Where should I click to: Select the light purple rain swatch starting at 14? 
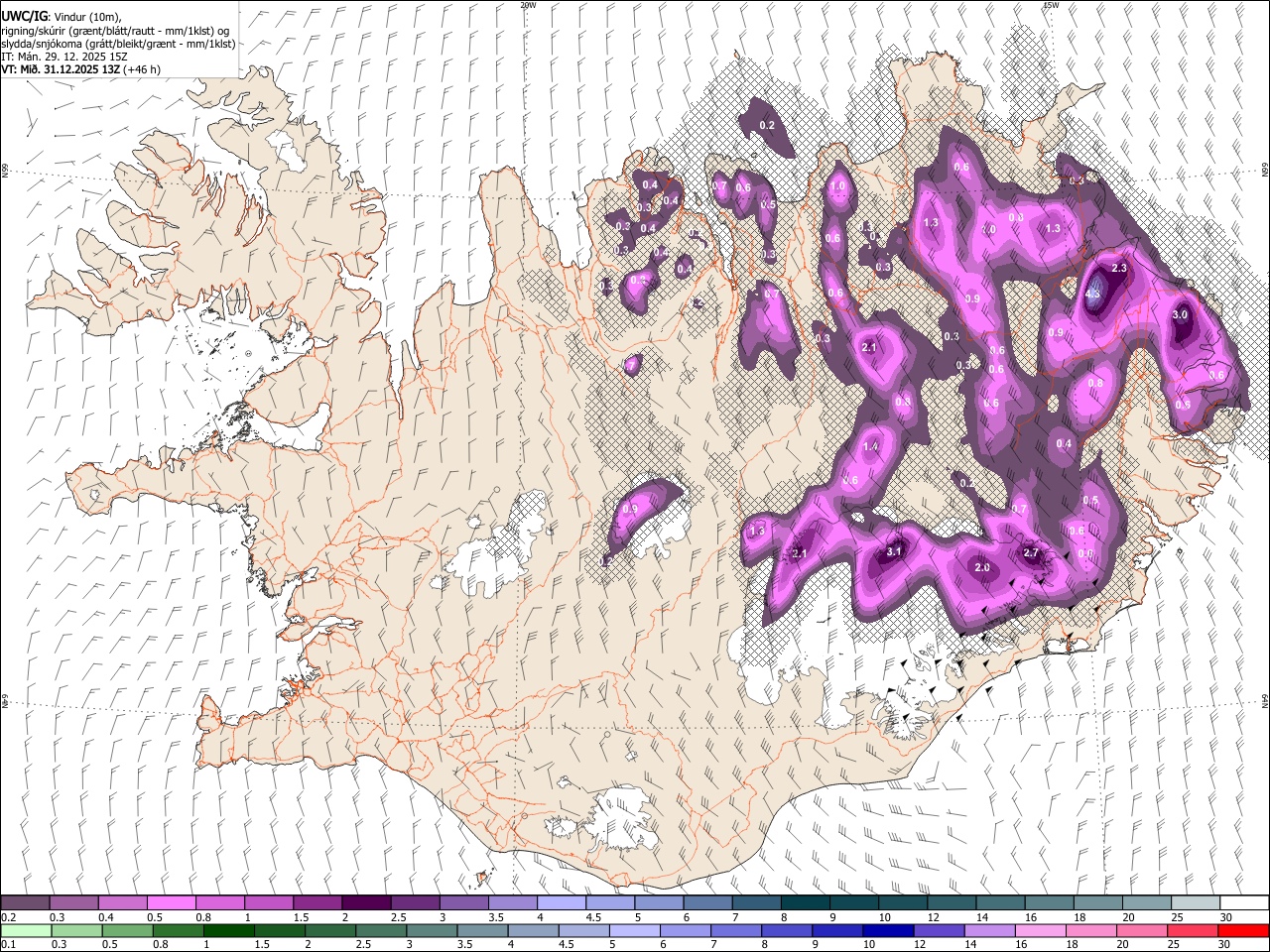coord(989,931)
